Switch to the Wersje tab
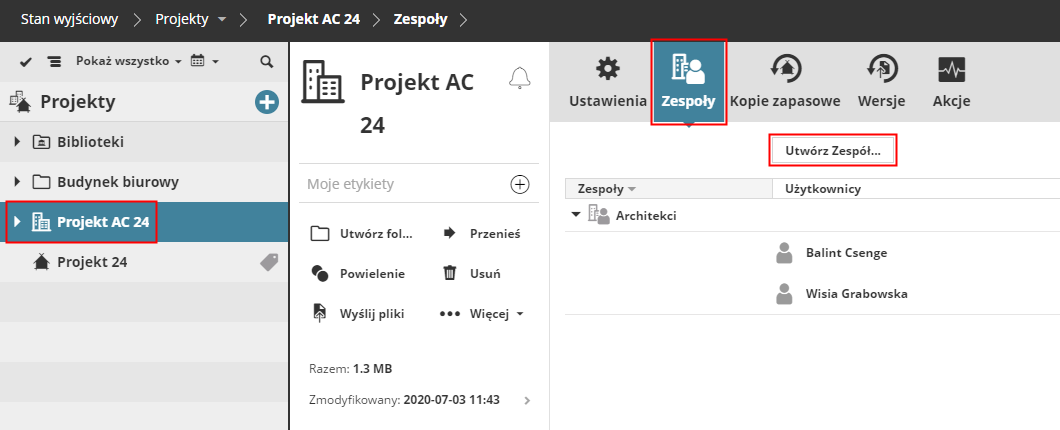 tap(881, 81)
